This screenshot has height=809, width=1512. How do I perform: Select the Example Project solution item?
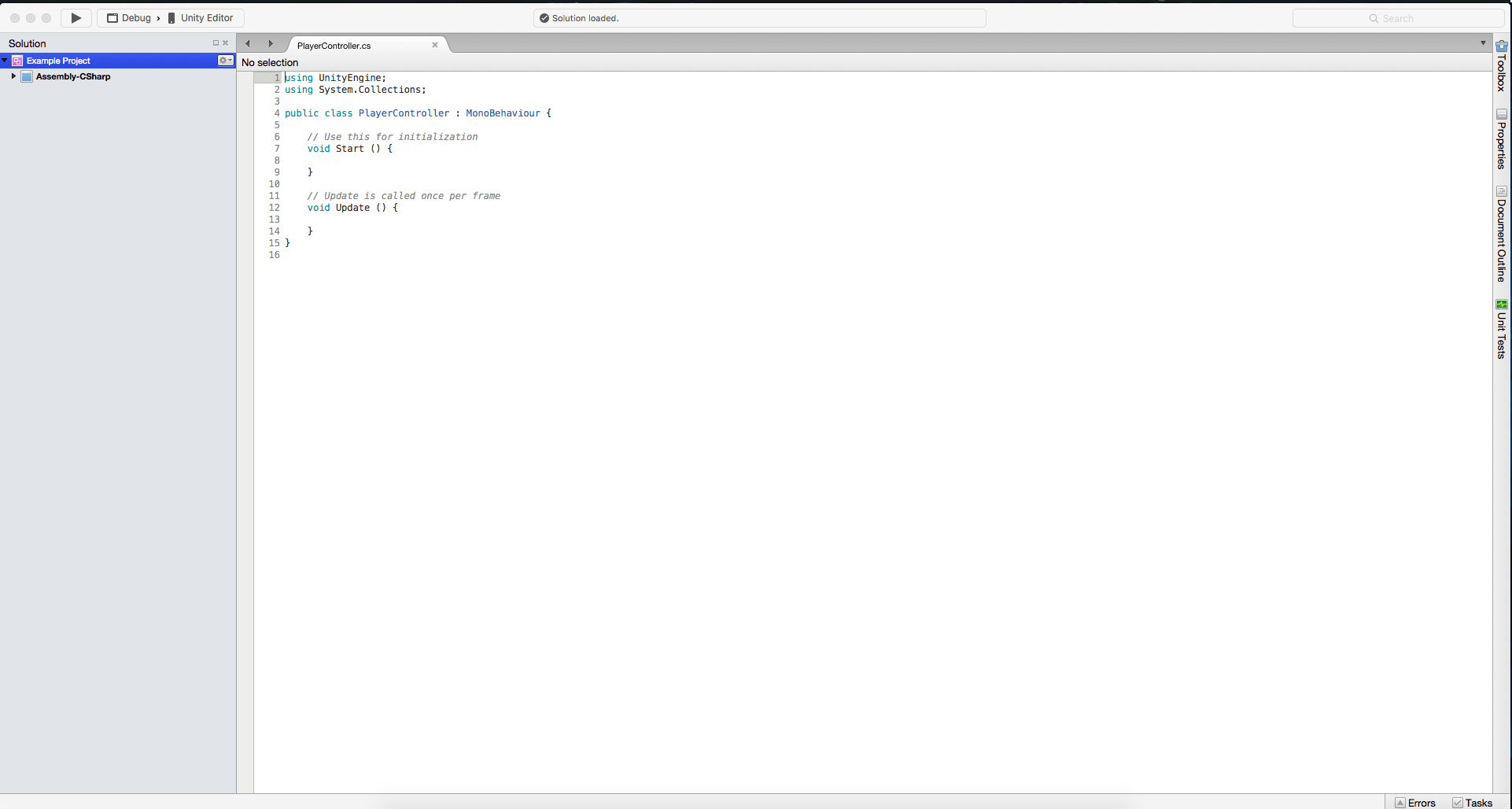118,61
